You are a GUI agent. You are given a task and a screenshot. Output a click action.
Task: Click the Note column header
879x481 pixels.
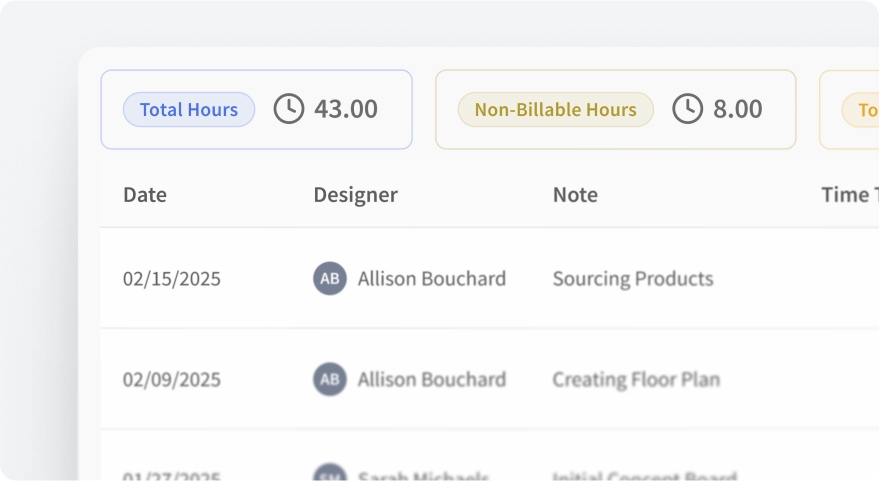(575, 195)
